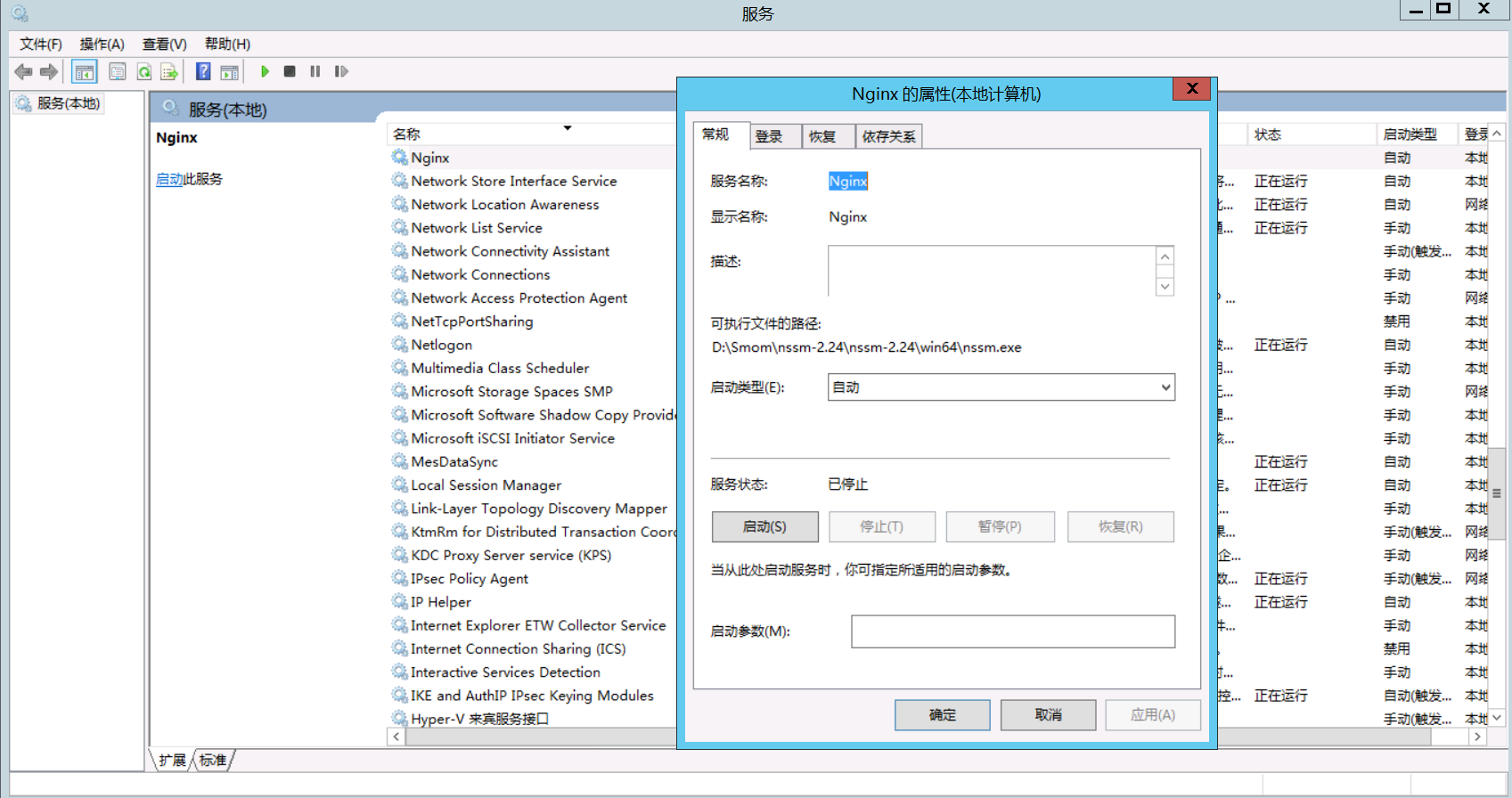The width and height of the screenshot is (1512, 798).
Task: Click the 恢复(R) button
Action: (x=1120, y=526)
